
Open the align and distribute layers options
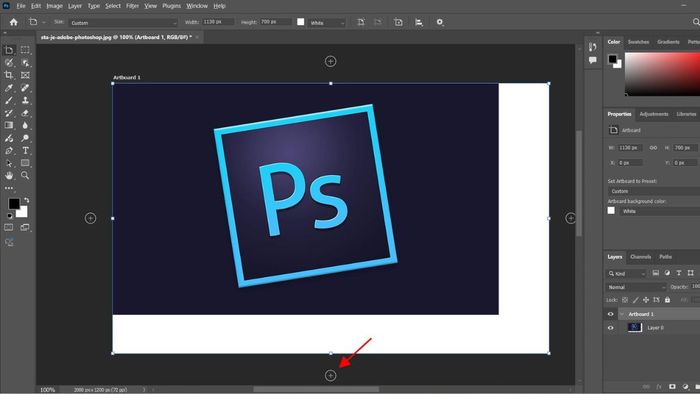[x=419, y=22]
